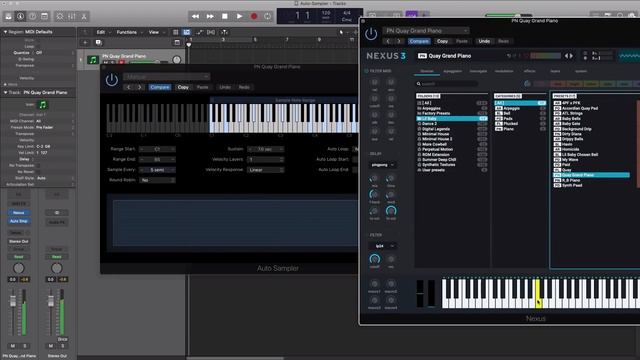Click Undo in the Nexus window
640x360 pixels.
click(484, 41)
